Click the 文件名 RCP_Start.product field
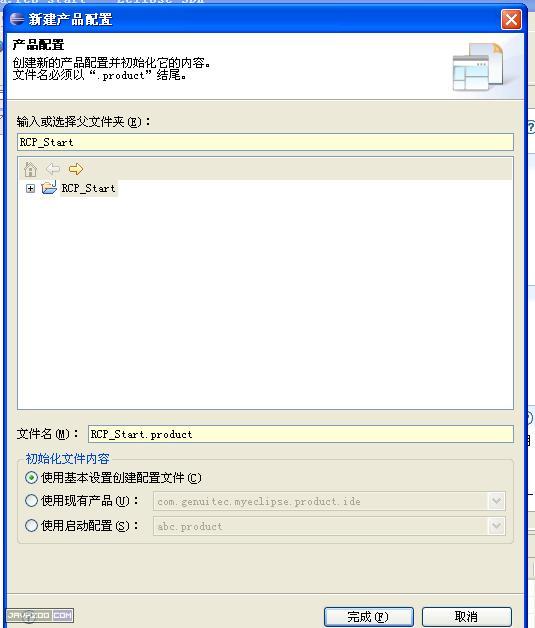 300,434
